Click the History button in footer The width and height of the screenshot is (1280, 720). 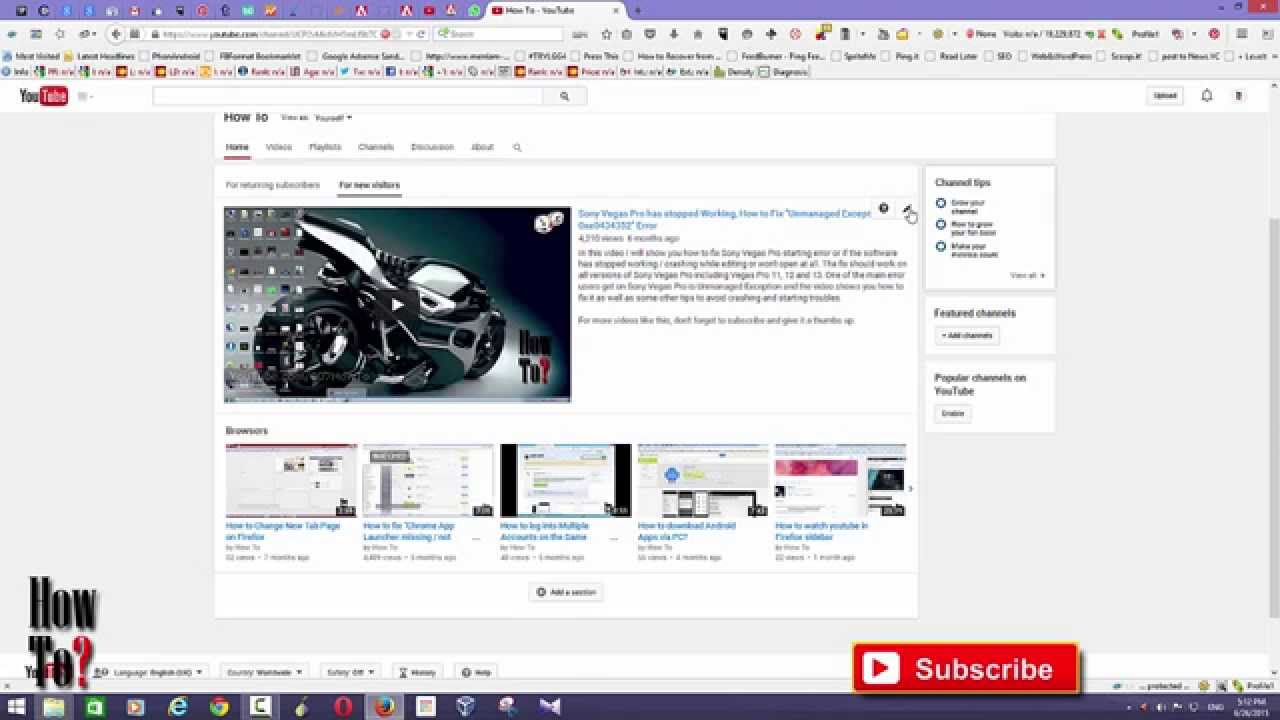[418, 672]
